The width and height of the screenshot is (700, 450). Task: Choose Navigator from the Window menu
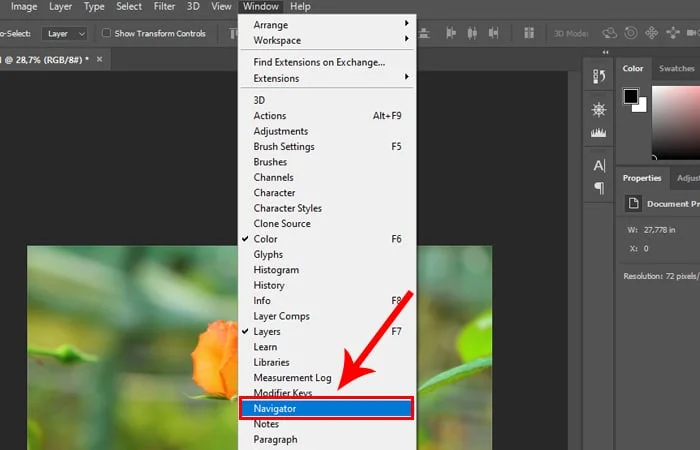tap(327, 408)
